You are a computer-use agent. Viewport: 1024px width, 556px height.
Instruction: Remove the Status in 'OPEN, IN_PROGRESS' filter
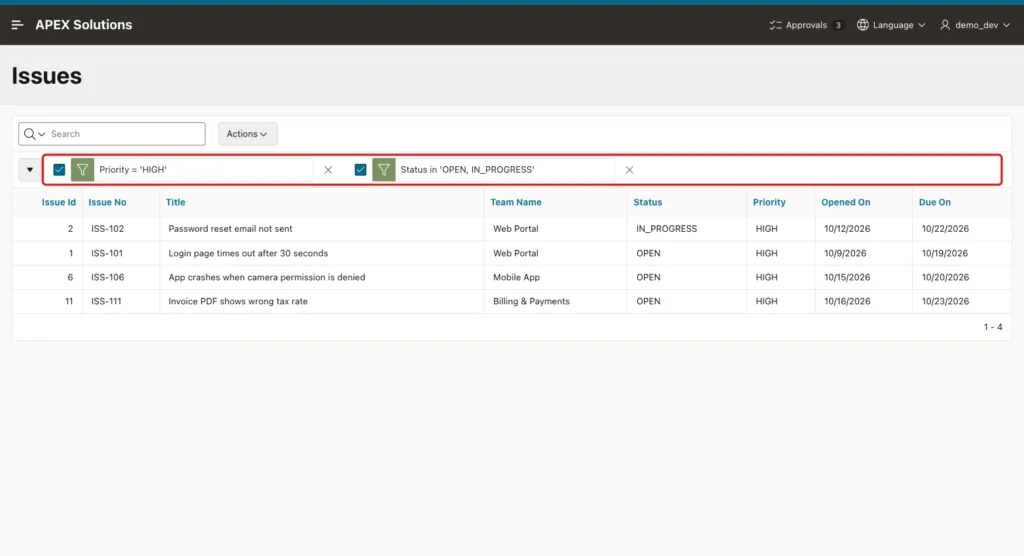(x=630, y=170)
